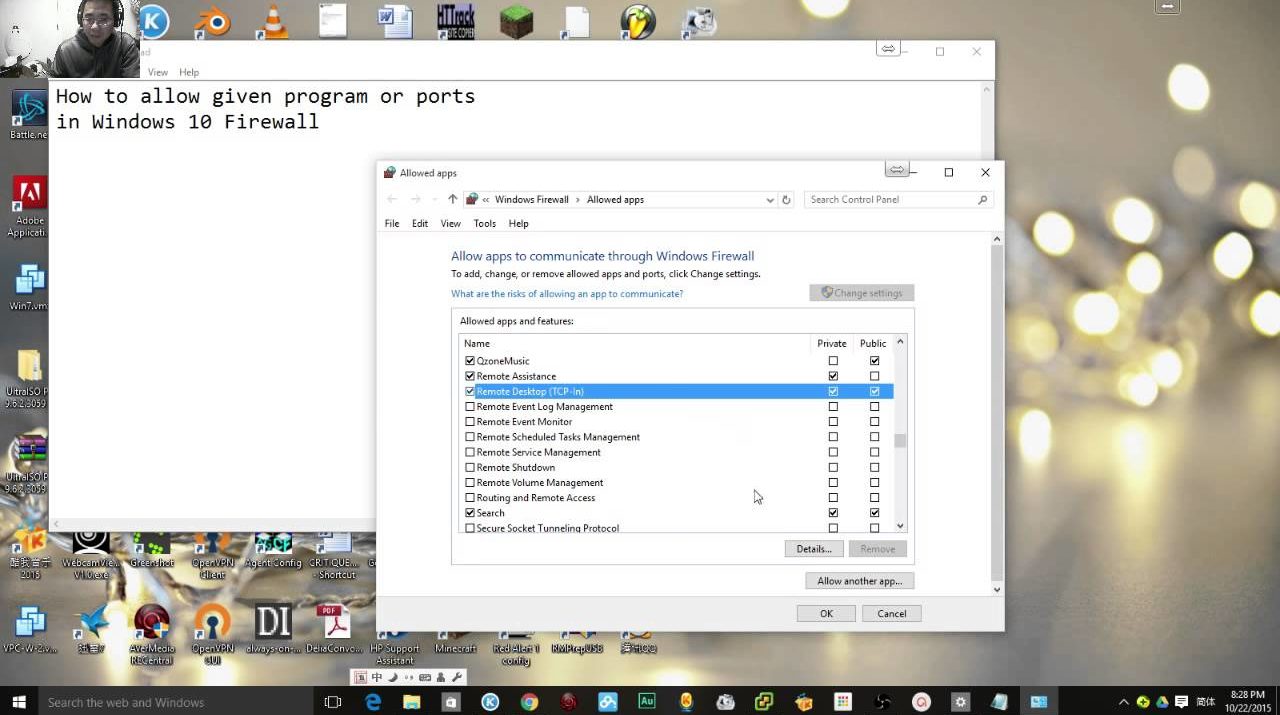Open the Tools menu
Image resolution: width=1280 pixels, height=715 pixels.
[484, 224]
